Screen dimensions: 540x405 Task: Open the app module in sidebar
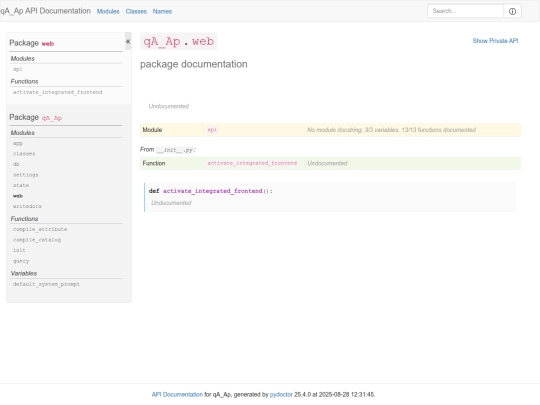pos(18,143)
